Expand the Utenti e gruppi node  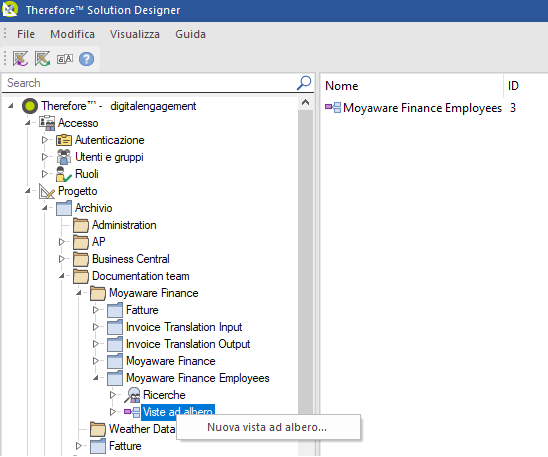click(x=45, y=157)
